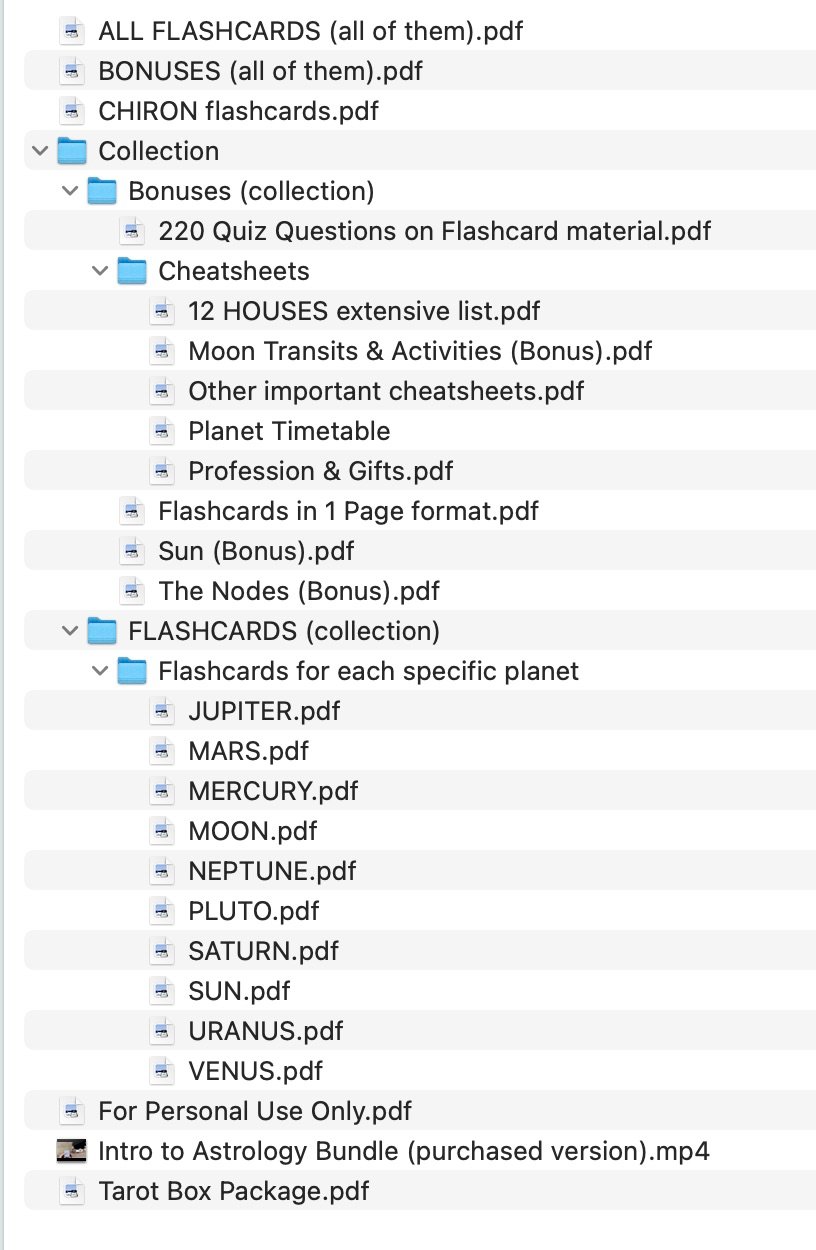816x1250 pixels.
Task: Collapse the Cheatsheets folder disclosure arrow
Action: (99, 271)
